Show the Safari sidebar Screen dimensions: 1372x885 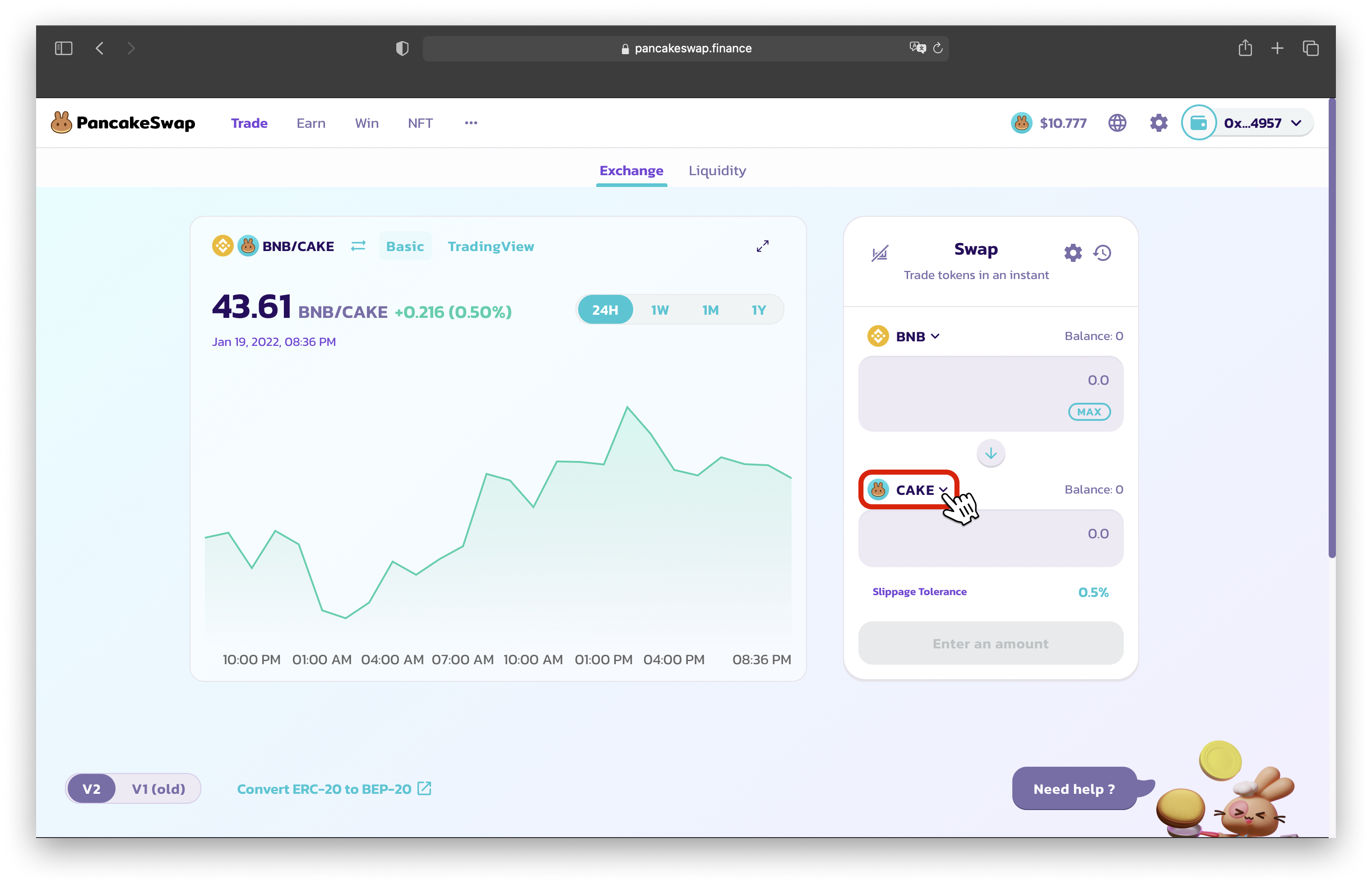coord(63,48)
